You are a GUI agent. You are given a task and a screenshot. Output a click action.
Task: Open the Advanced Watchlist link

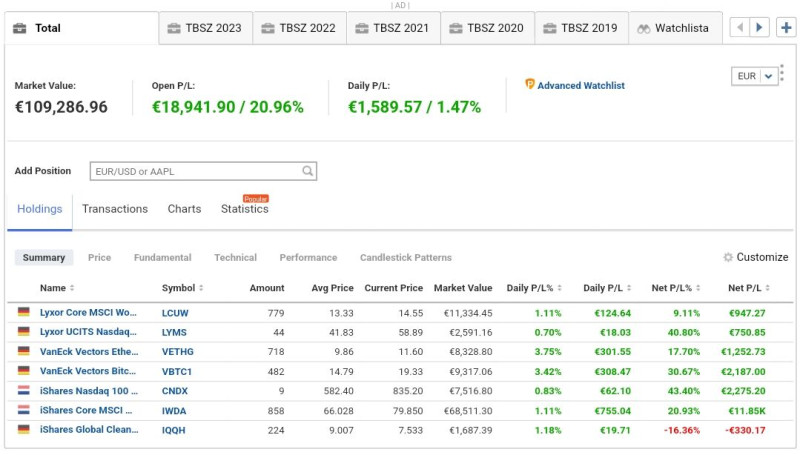click(x=581, y=86)
